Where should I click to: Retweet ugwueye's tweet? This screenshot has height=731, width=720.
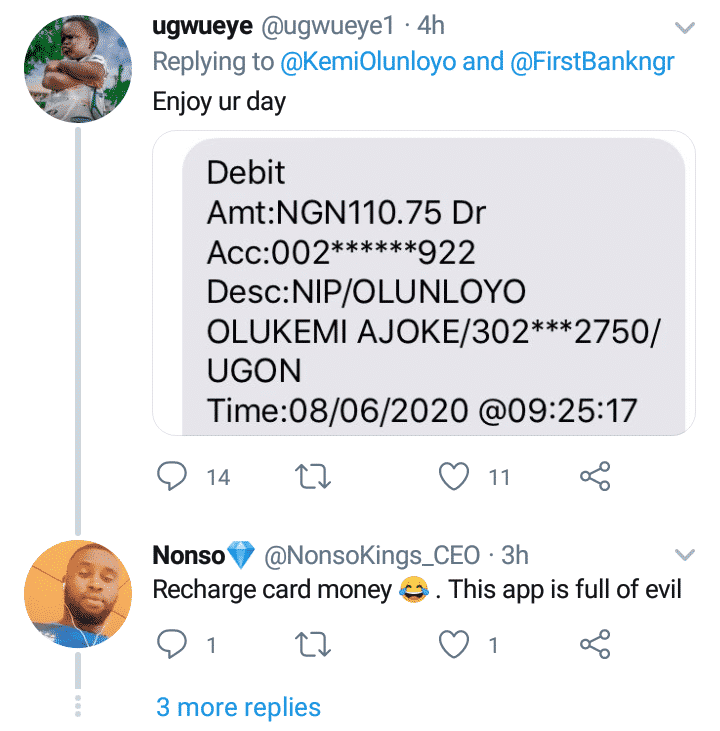click(315, 477)
